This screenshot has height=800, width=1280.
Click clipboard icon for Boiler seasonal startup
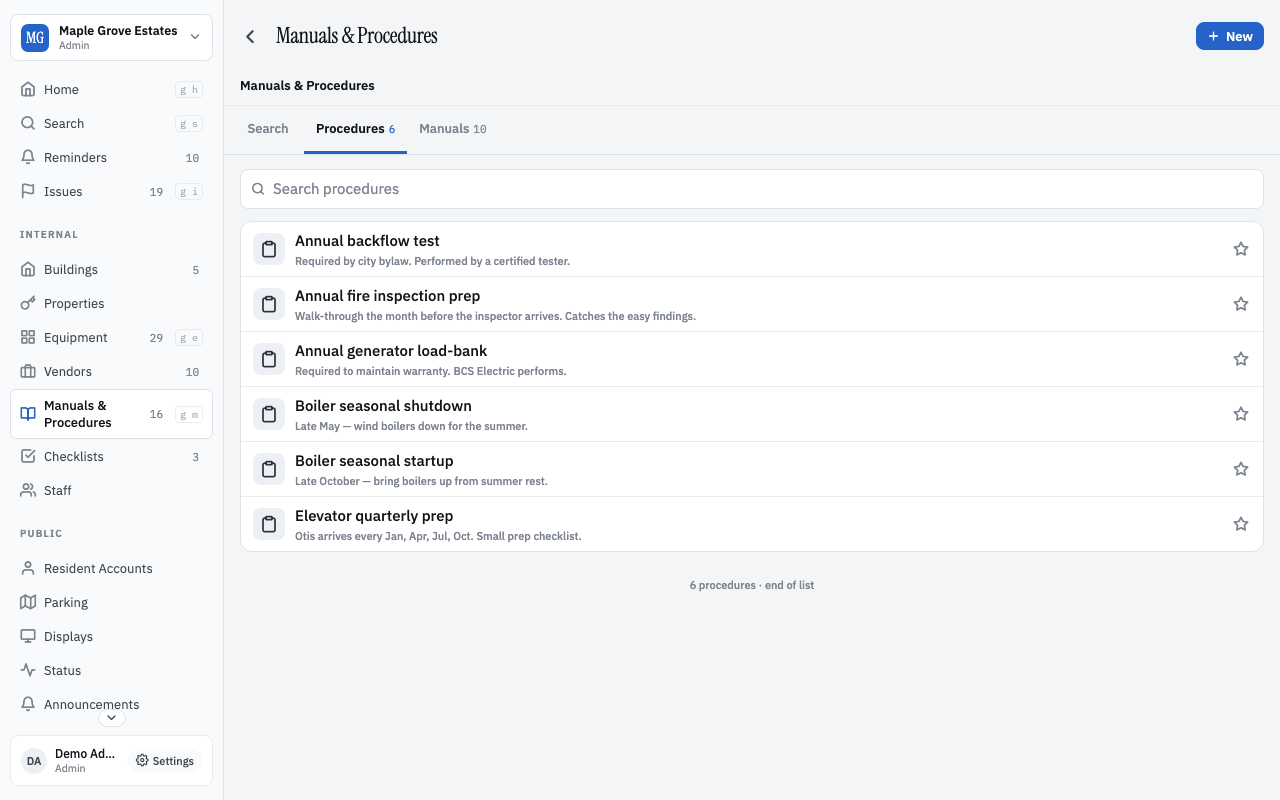269,469
